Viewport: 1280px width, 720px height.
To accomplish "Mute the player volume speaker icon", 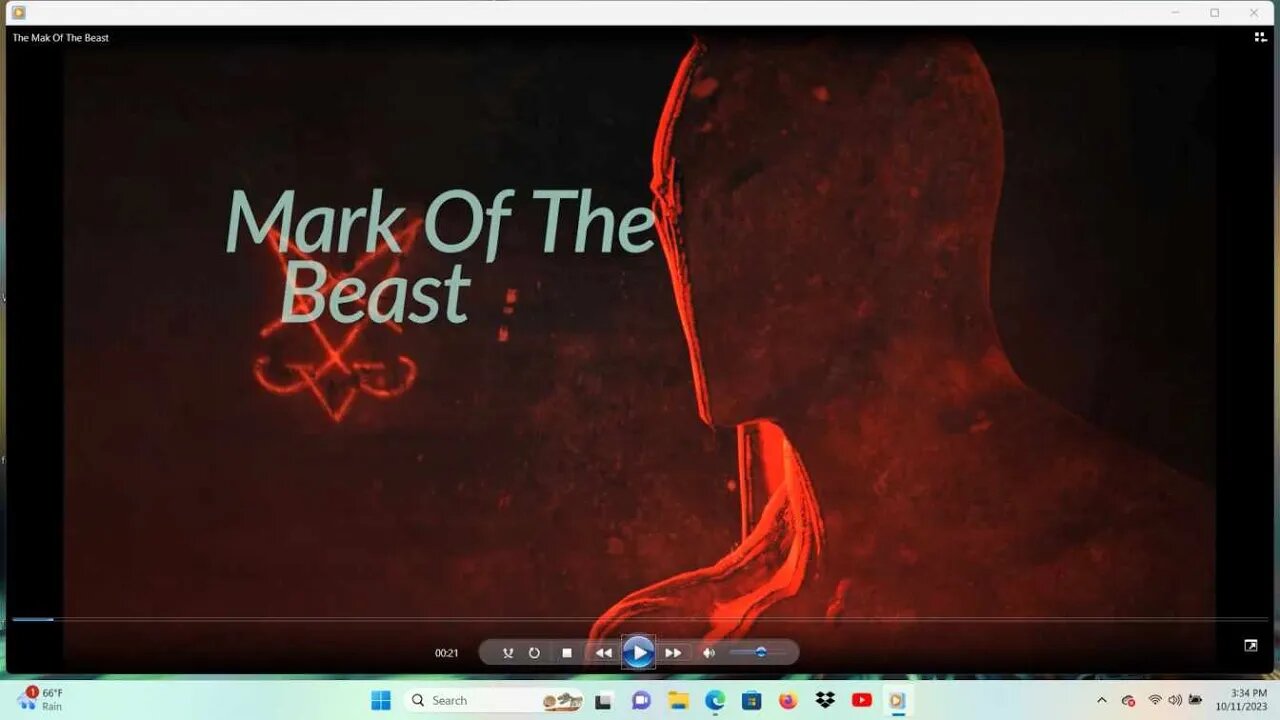I will [x=709, y=653].
